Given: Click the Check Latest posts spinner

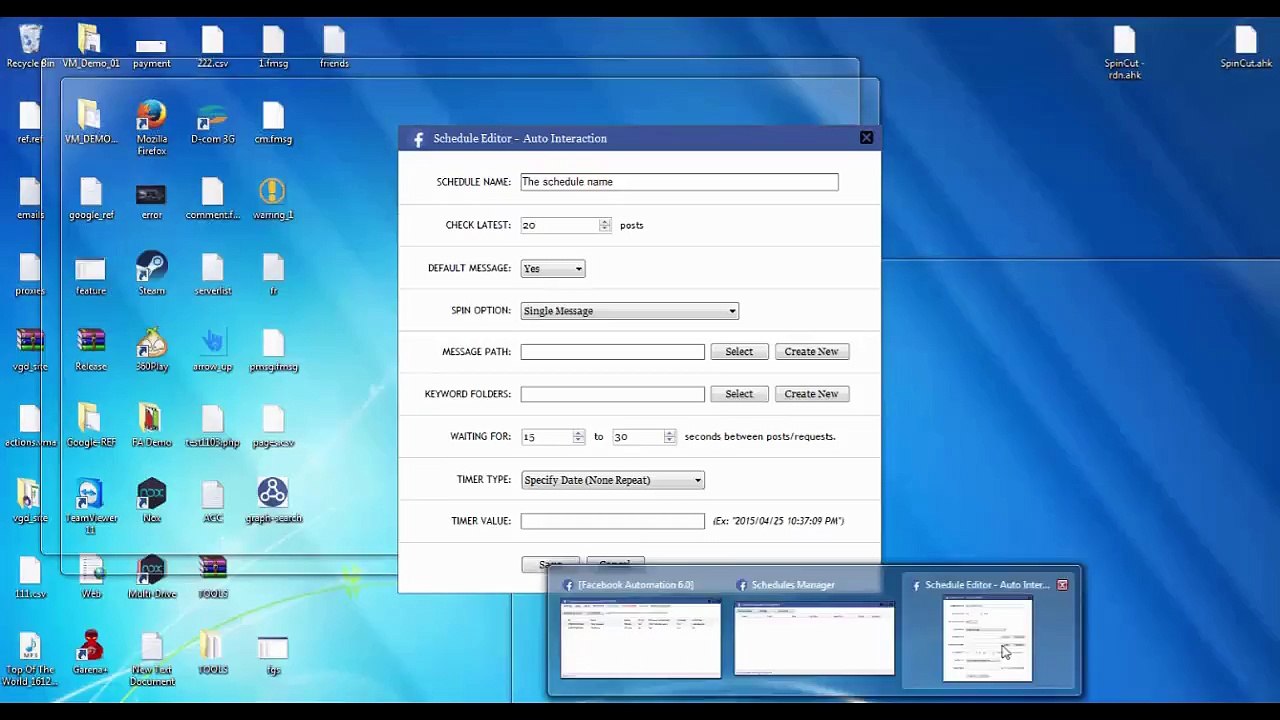Looking at the screenshot, I should pos(604,225).
